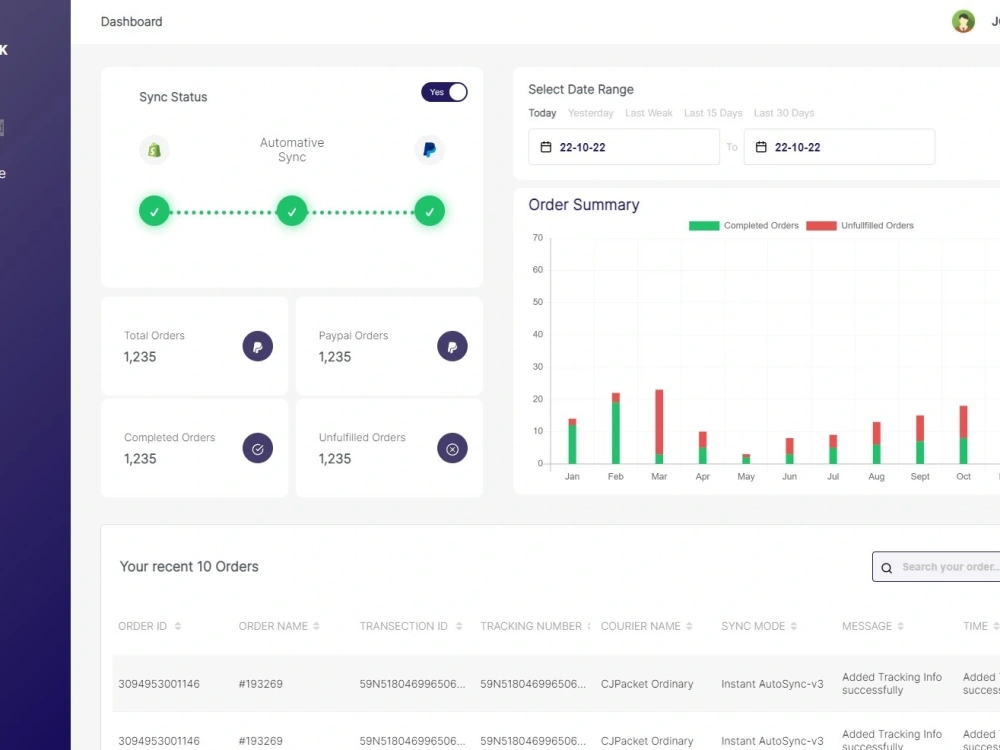Image resolution: width=1000 pixels, height=750 pixels.
Task: Open the end date 22-10-22 field
Action: [x=839, y=147]
